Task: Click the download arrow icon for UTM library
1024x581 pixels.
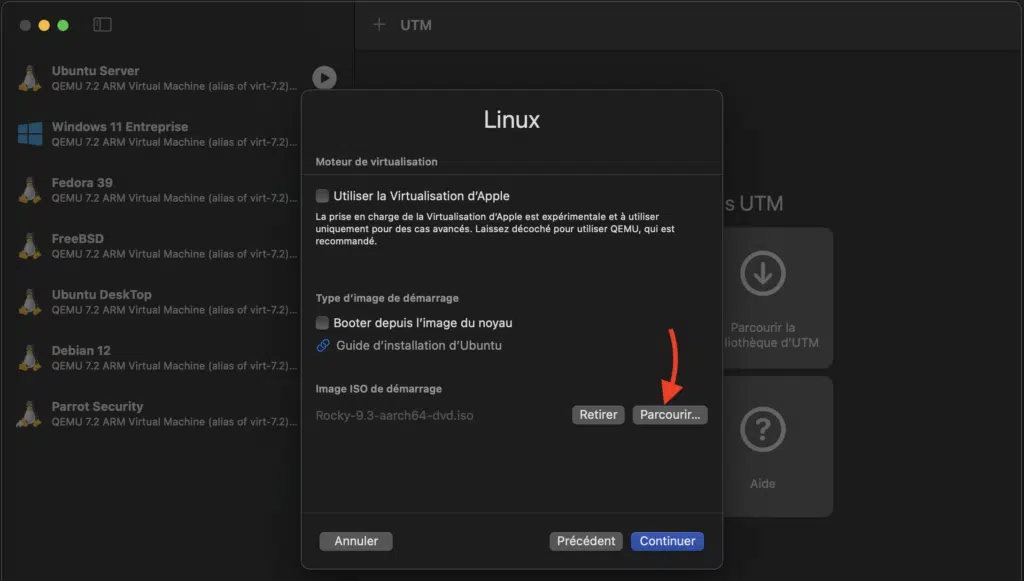Action: pyautogui.click(x=762, y=273)
